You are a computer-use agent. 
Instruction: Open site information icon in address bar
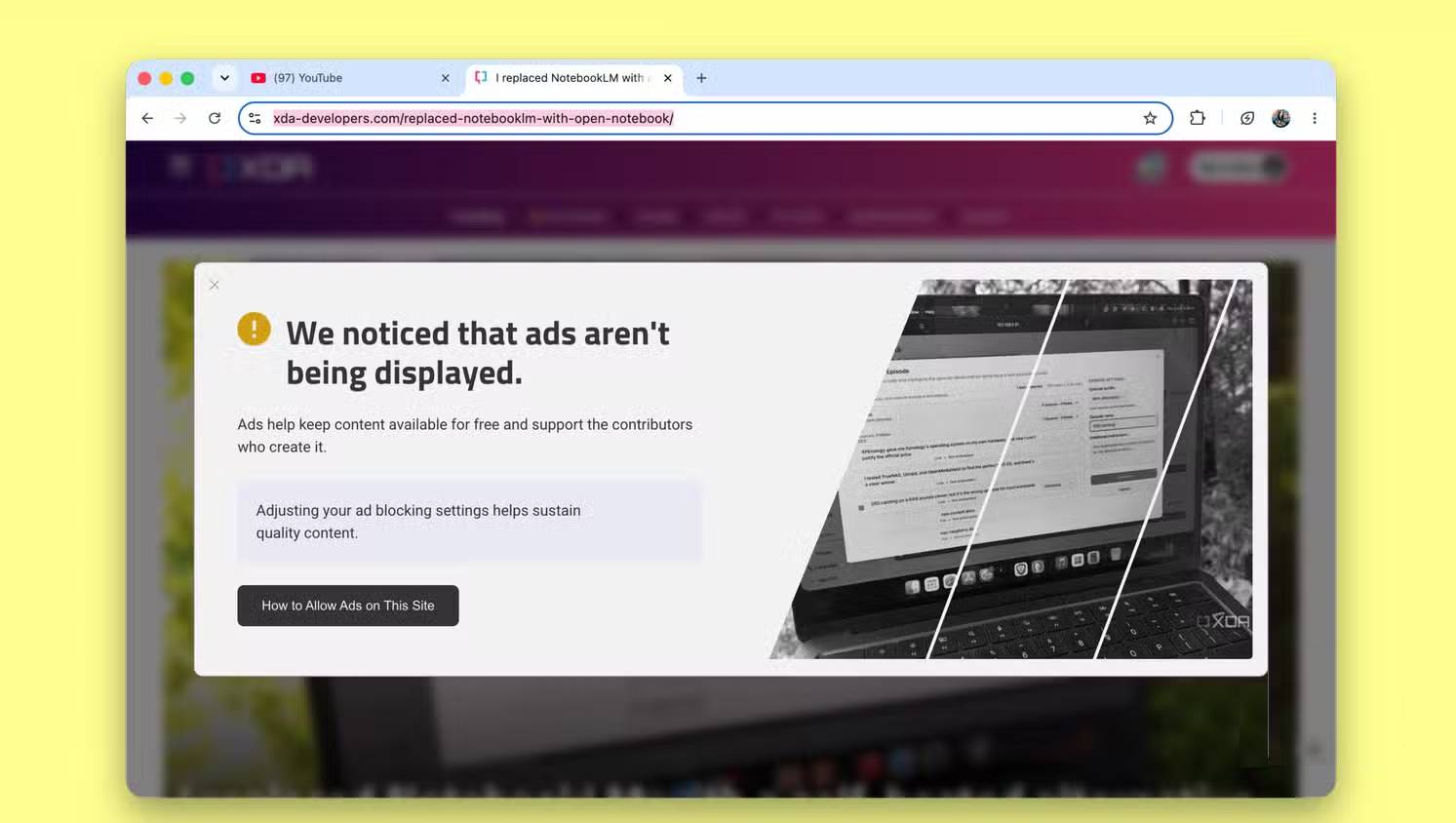(255, 118)
